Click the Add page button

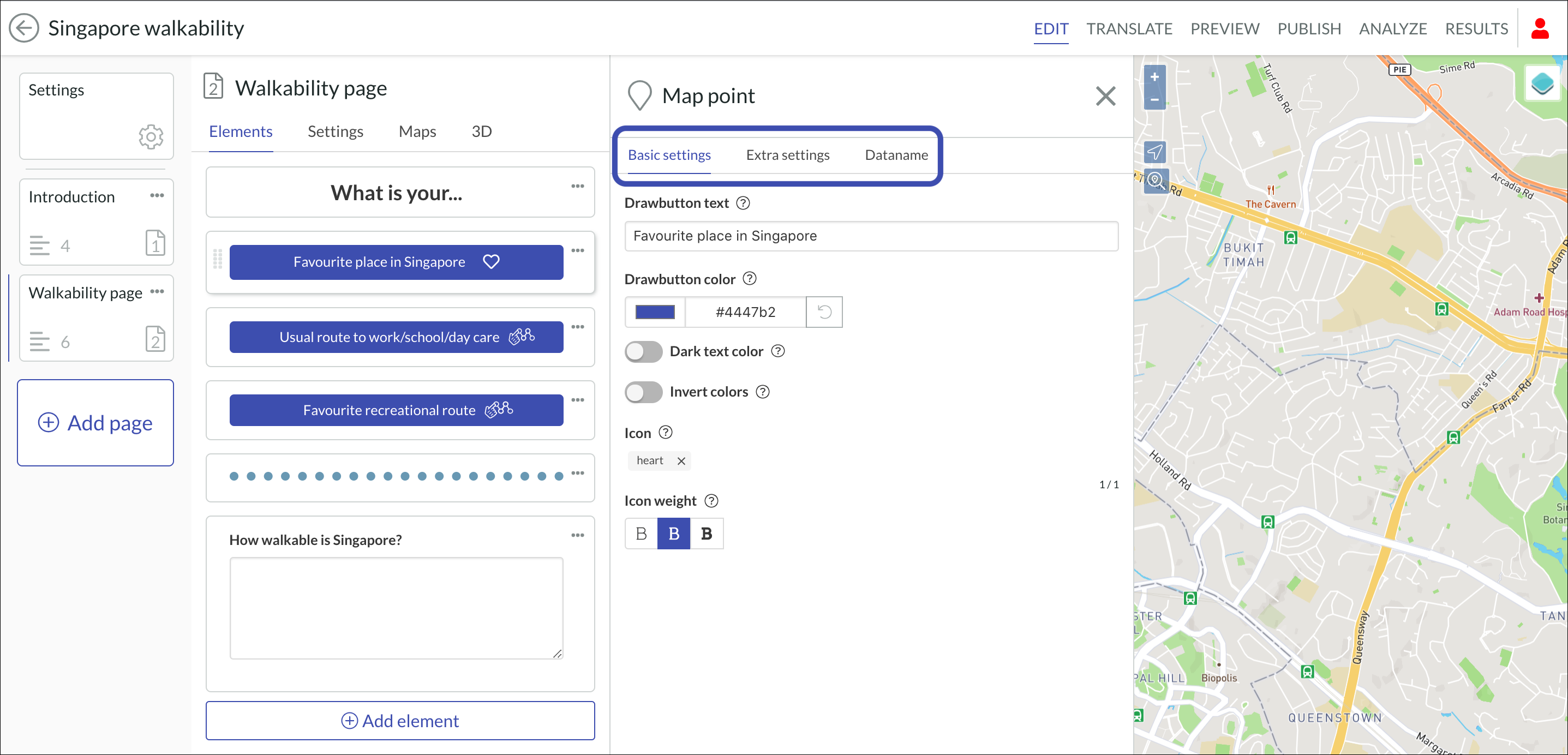pyautogui.click(x=95, y=423)
